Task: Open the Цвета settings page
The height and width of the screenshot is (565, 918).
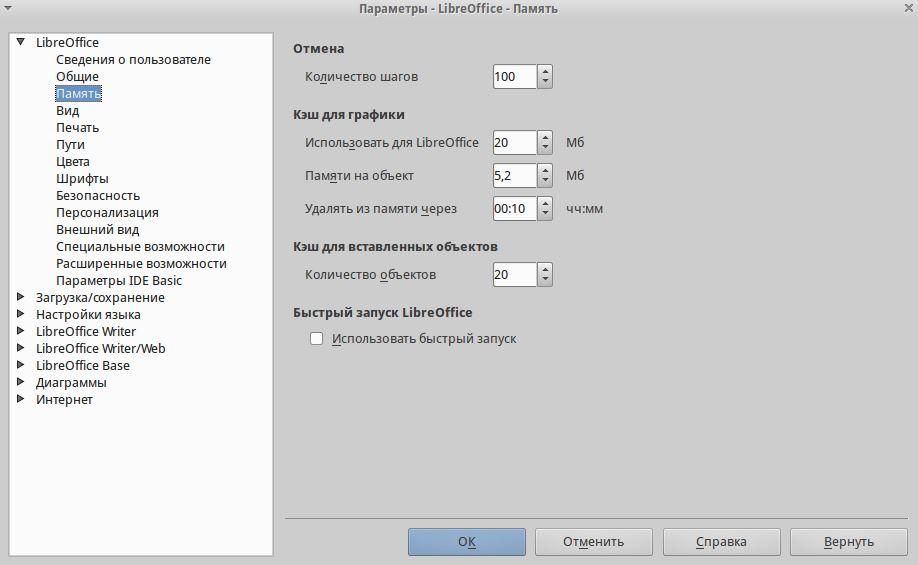Action: click(x=73, y=162)
